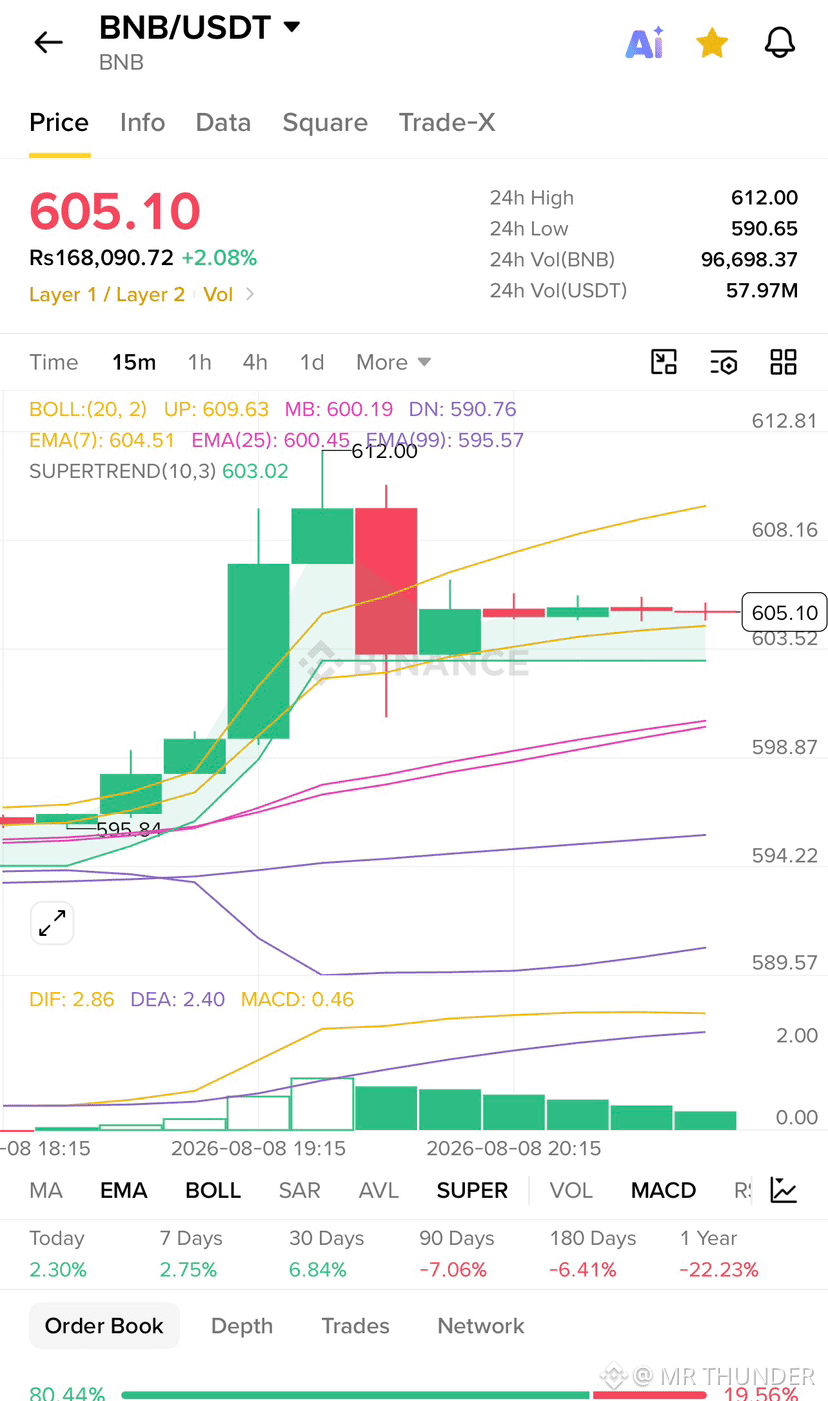The image size is (828, 1401).
Task: Open the chart fullscreen landscape icon
Action: 664,362
